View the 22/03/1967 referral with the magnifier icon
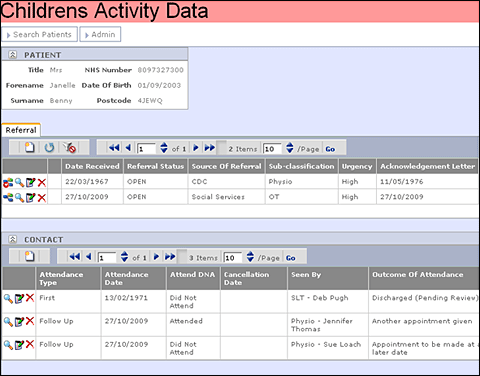The height and width of the screenshot is (376, 480). (19, 182)
